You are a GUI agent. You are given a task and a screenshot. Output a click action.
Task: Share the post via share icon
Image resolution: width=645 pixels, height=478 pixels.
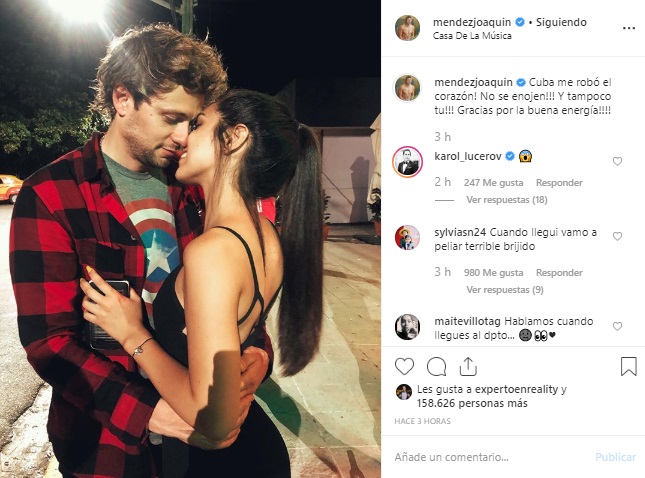[x=468, y=366]
